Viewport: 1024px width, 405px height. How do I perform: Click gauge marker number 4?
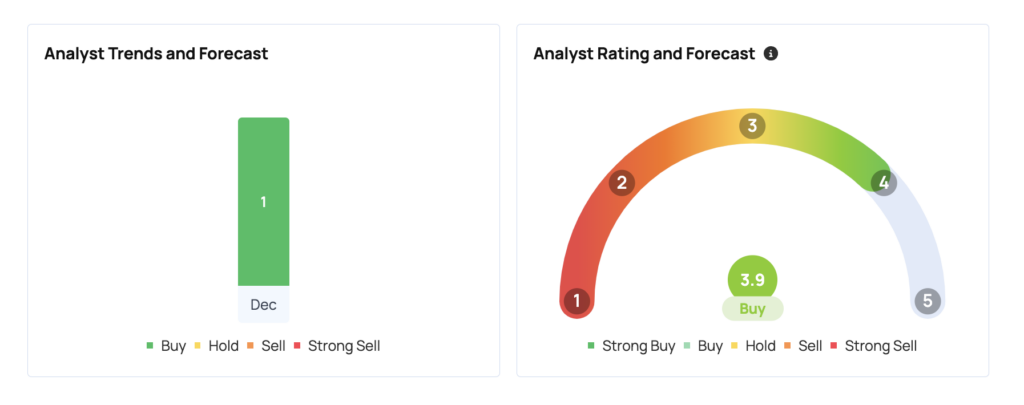881,182
